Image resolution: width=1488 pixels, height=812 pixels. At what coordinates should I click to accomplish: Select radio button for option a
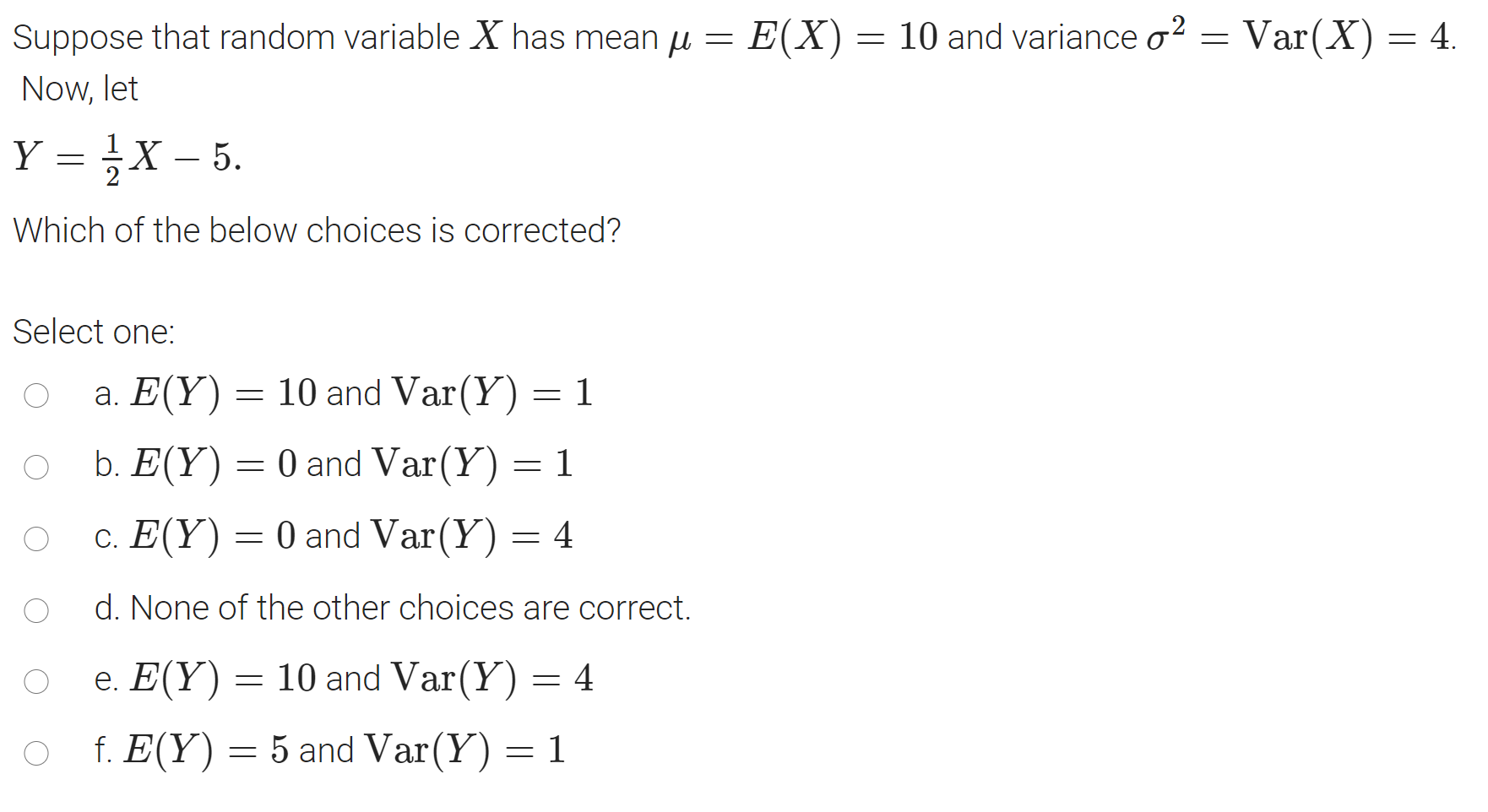(x=36, y=393)
